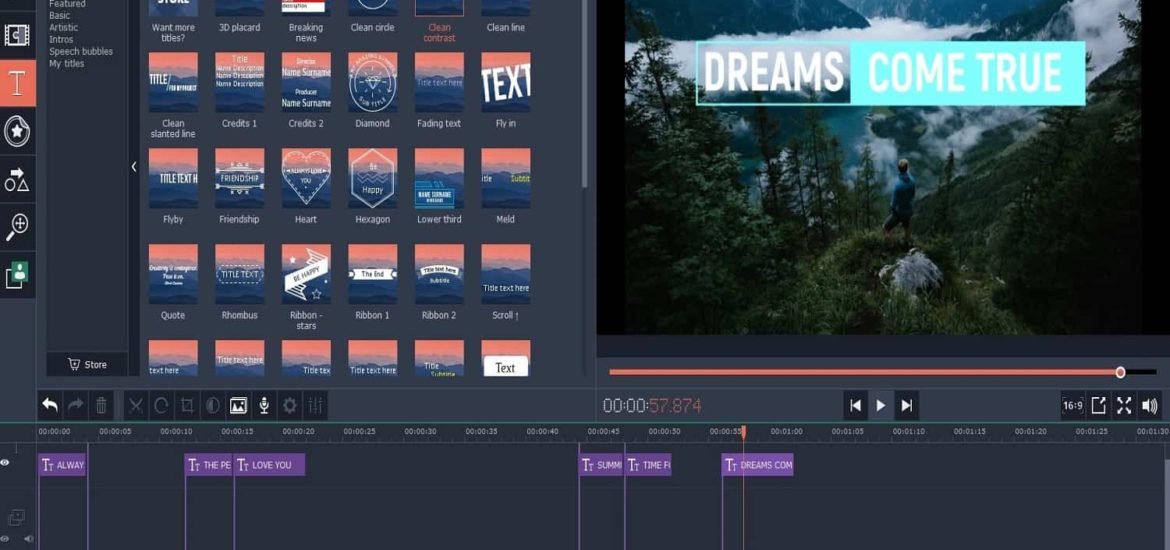Open Audio Properties equalizer icon
The image size is (1170, 550).
316,405
